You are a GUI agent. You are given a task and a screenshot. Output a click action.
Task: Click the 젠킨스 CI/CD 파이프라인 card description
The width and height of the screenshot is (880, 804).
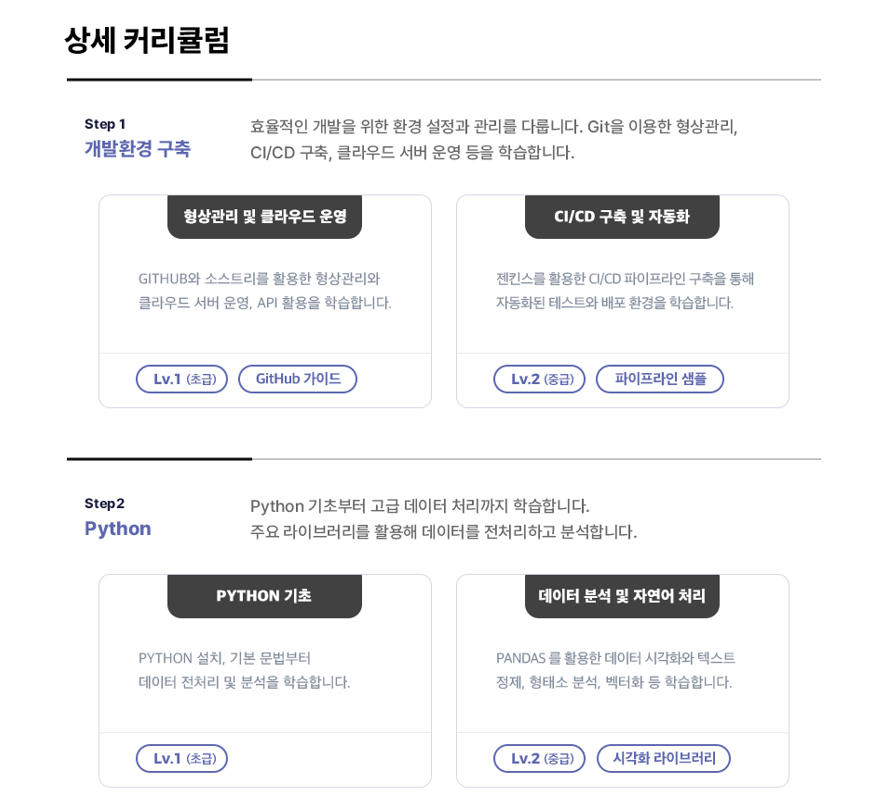point(624,290)
